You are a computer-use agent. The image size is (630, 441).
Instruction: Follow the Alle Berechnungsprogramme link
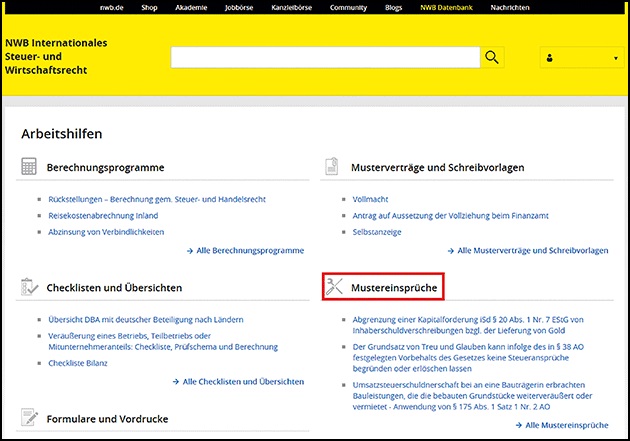click(x=250, y=250)
